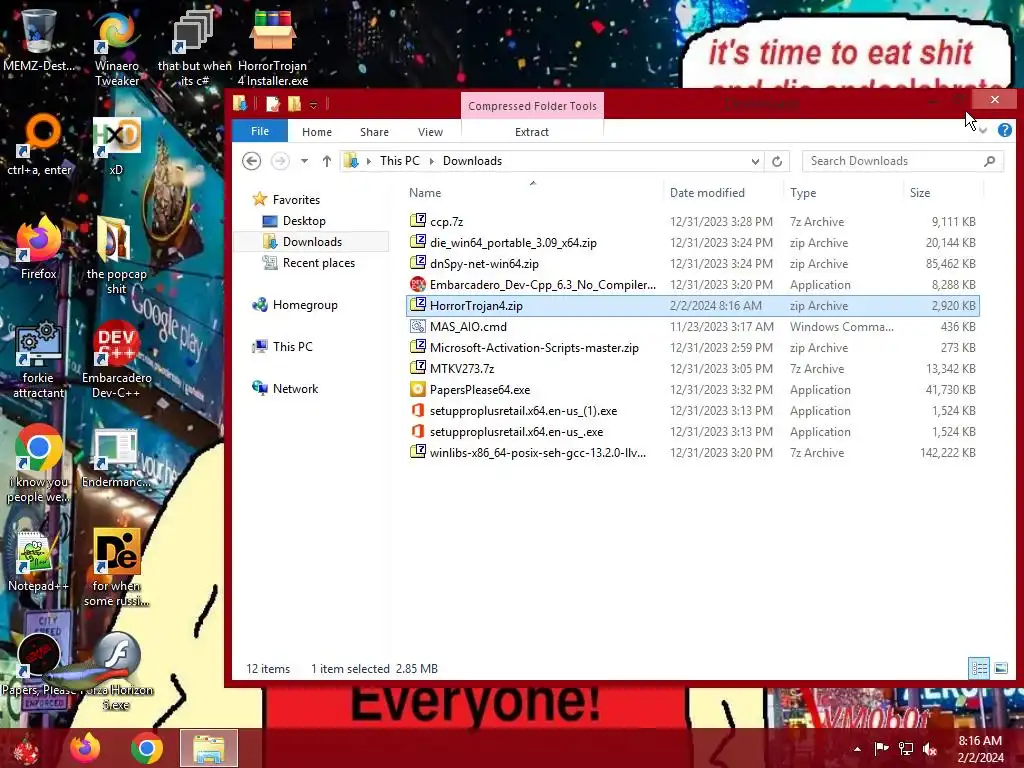
Task: Click the Search Downloads field
Action: point(903,161)
